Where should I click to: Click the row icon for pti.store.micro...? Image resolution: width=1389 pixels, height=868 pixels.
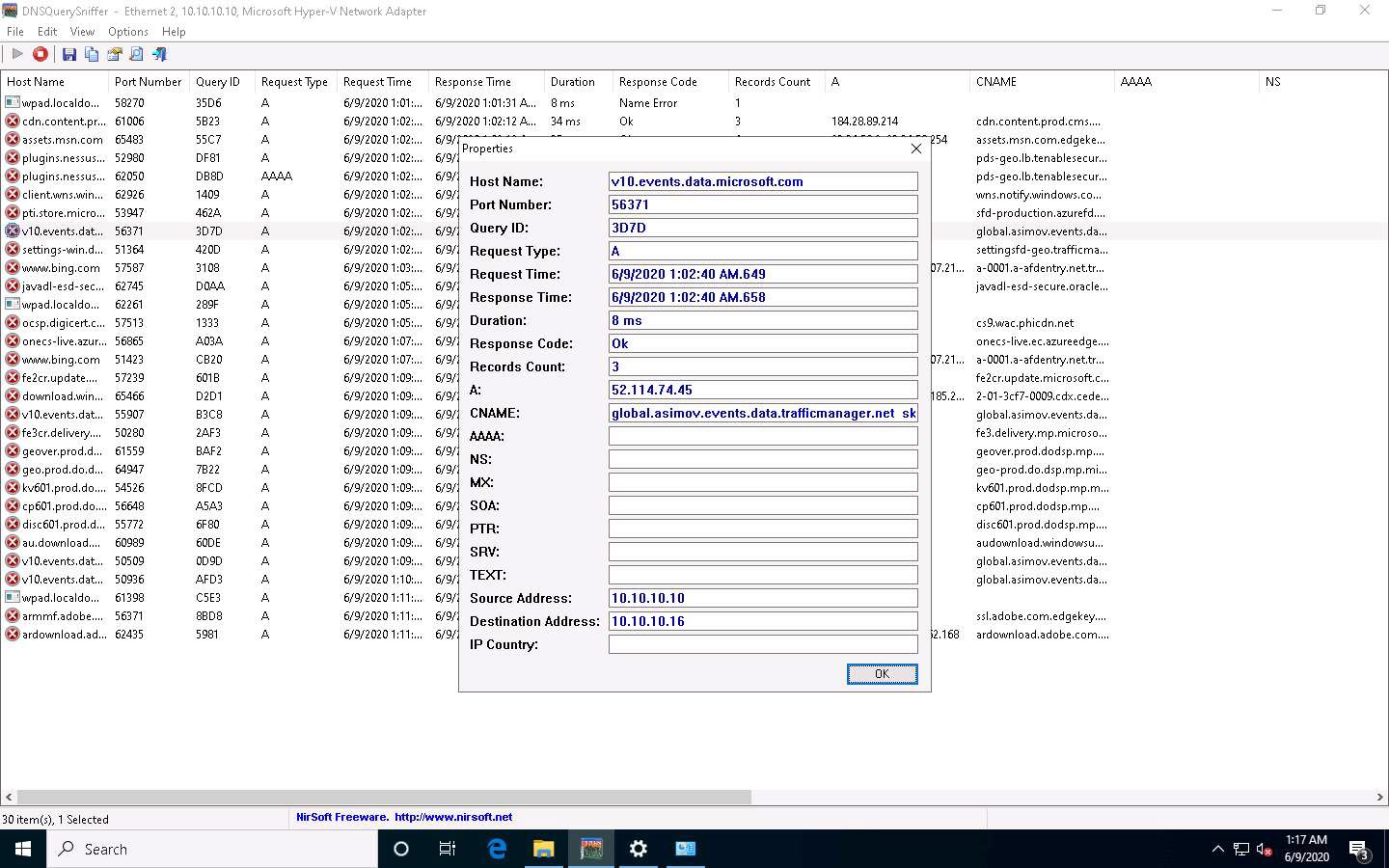click(x=13, y=213)
